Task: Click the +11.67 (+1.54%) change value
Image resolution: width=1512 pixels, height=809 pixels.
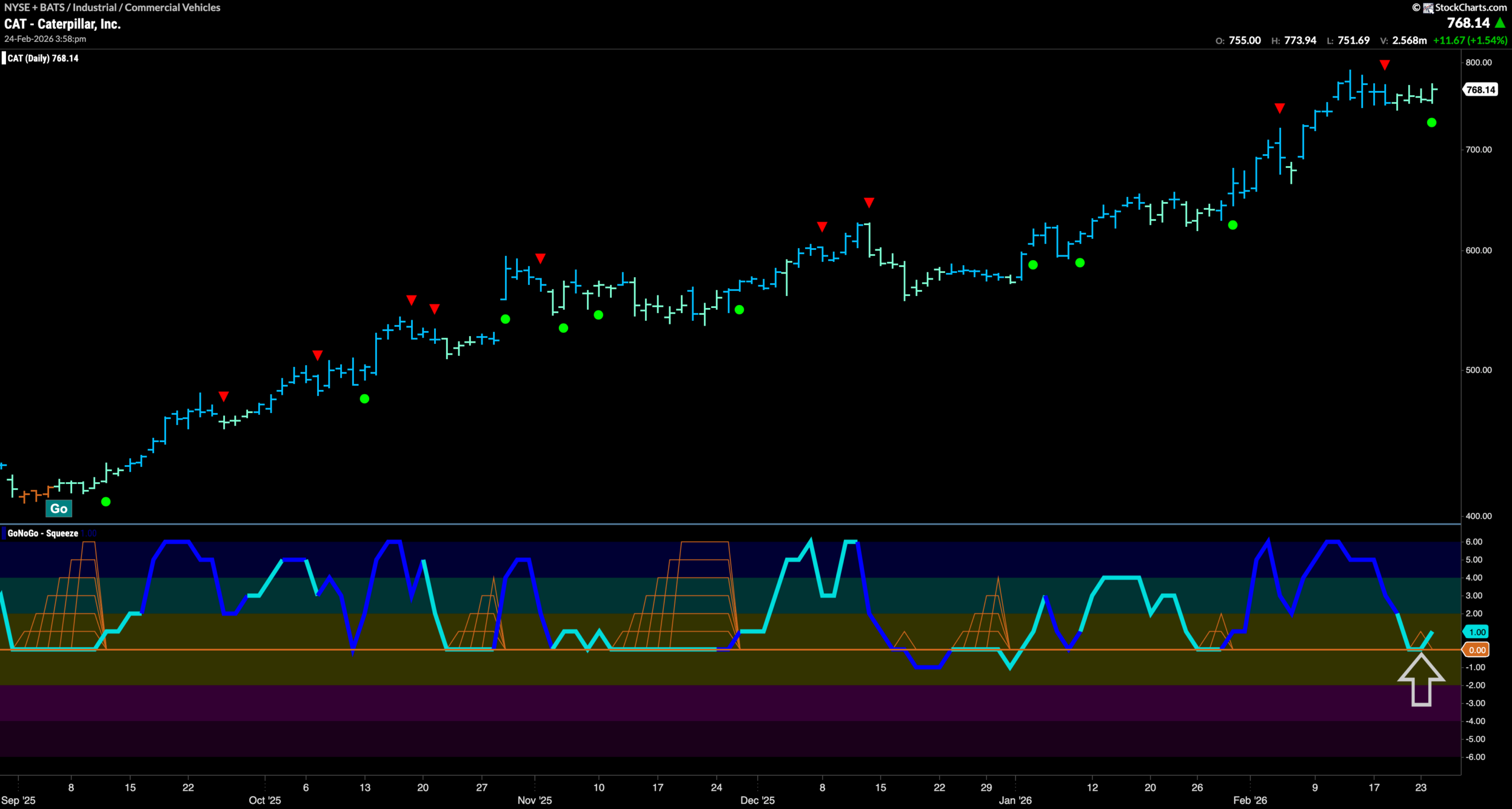Action: [x=1470, y=40]
